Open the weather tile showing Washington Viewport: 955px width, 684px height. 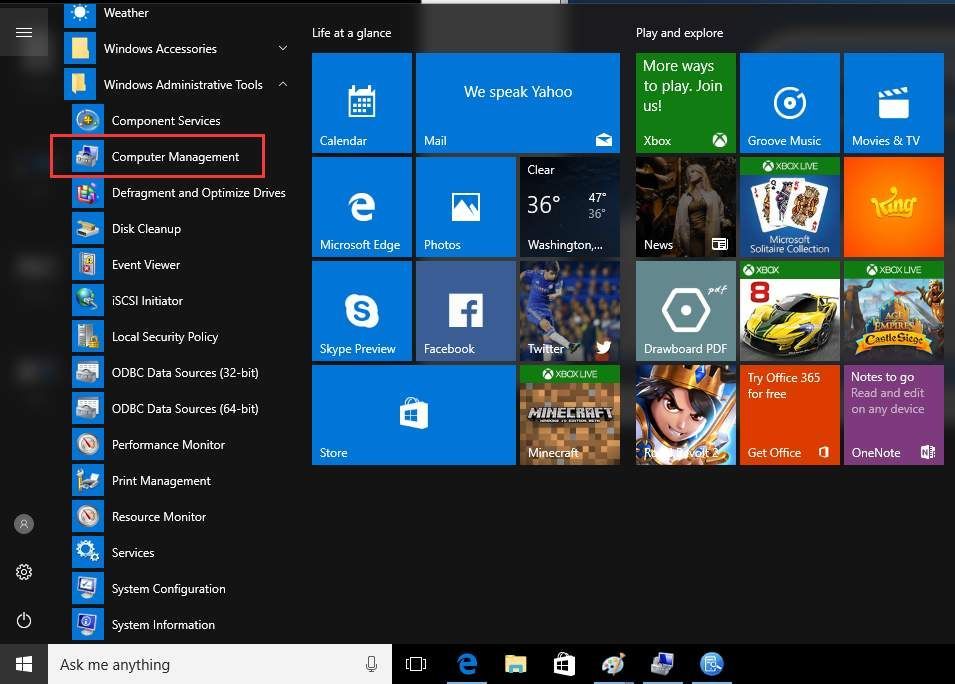[x=569, y=207]
